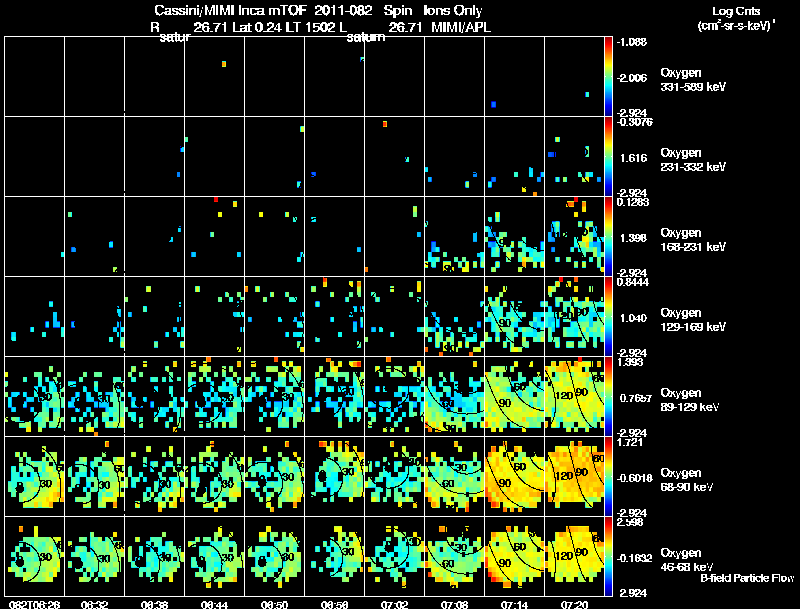This screenshot has height=609, width=800.
Task: Click the 06:32 time label on bottom axis
Action: click(94, 605)
